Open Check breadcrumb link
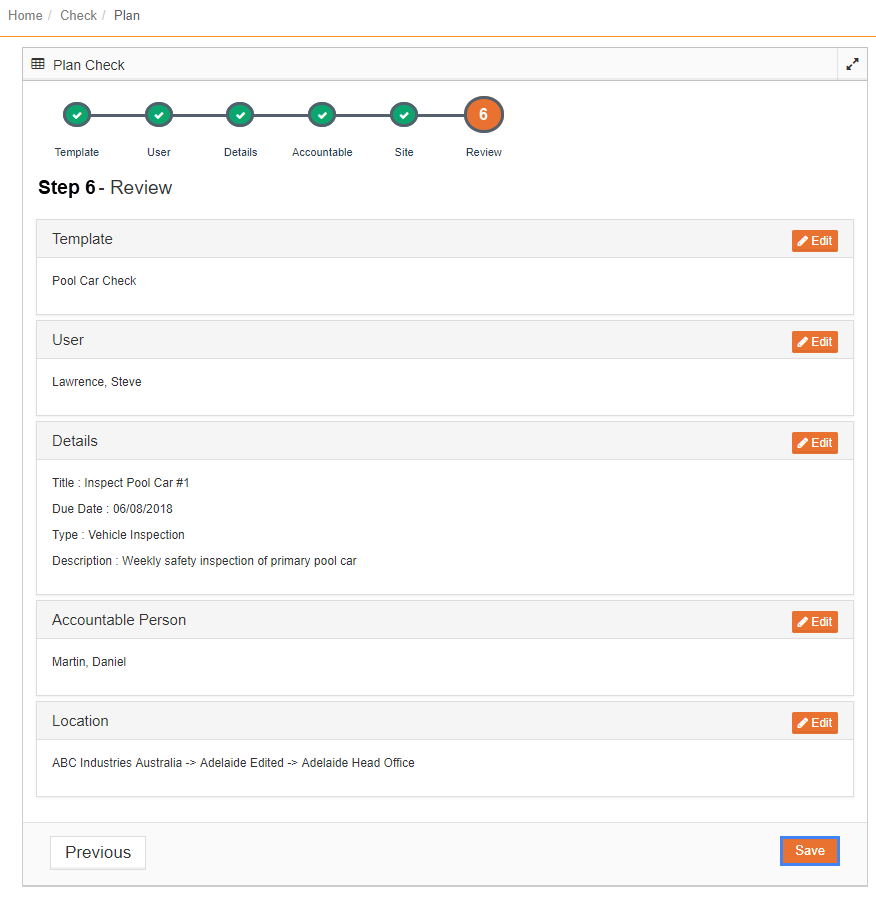The width and height of the screenshot is (876, 897). tap(78, 15)
